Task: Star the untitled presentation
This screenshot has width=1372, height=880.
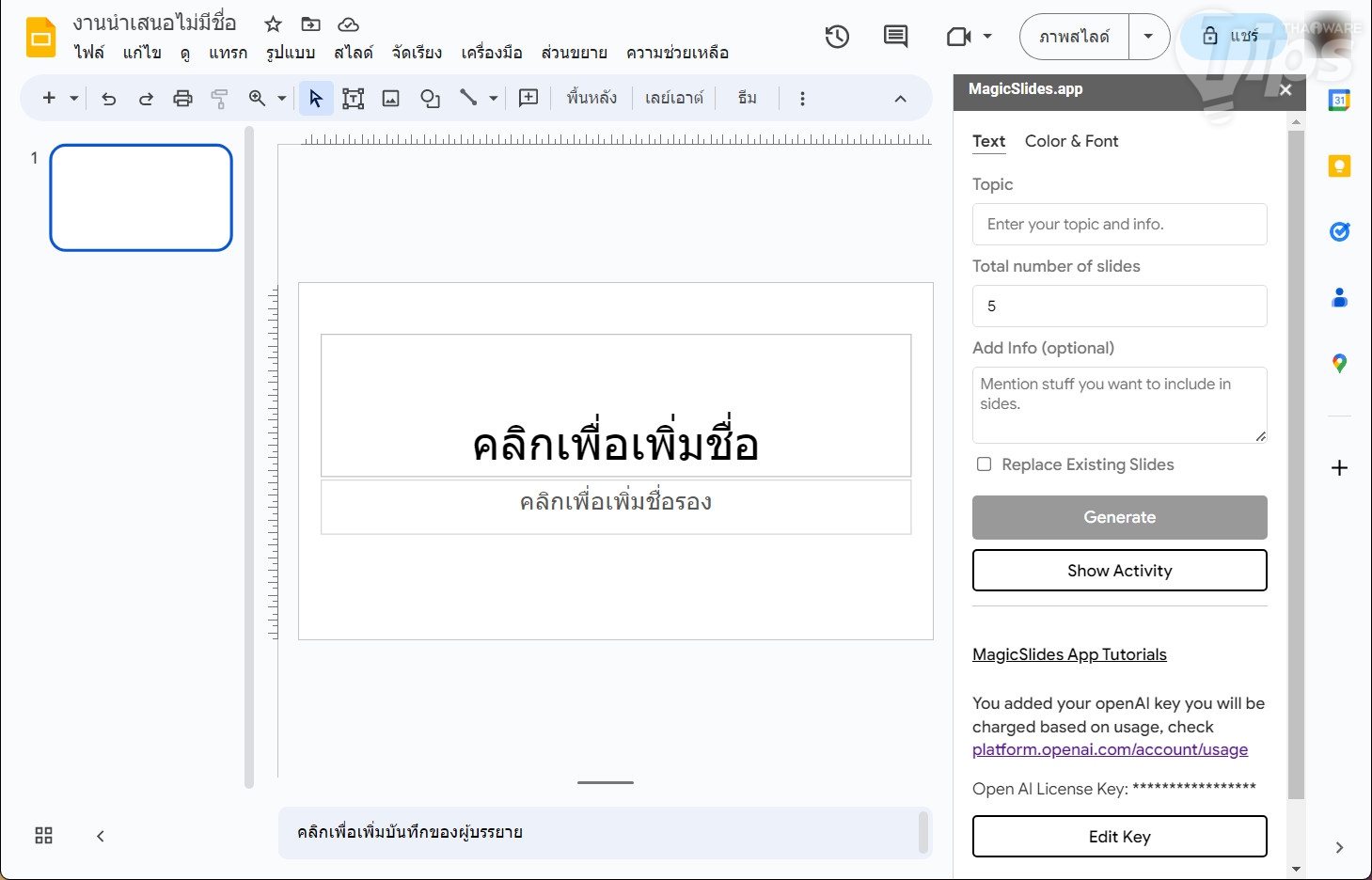Action: 273,24
